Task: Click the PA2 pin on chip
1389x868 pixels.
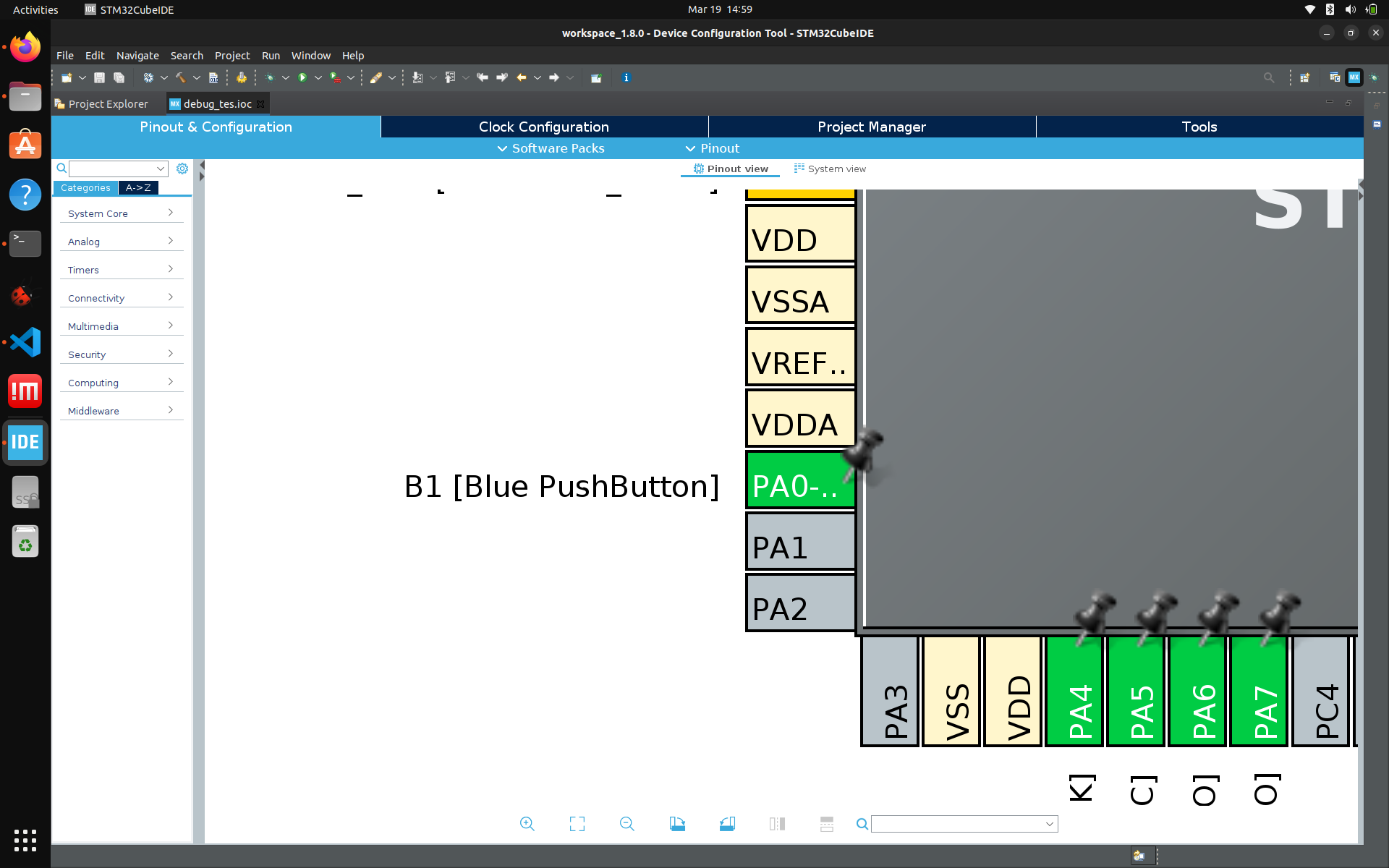Action: [801, 603]
